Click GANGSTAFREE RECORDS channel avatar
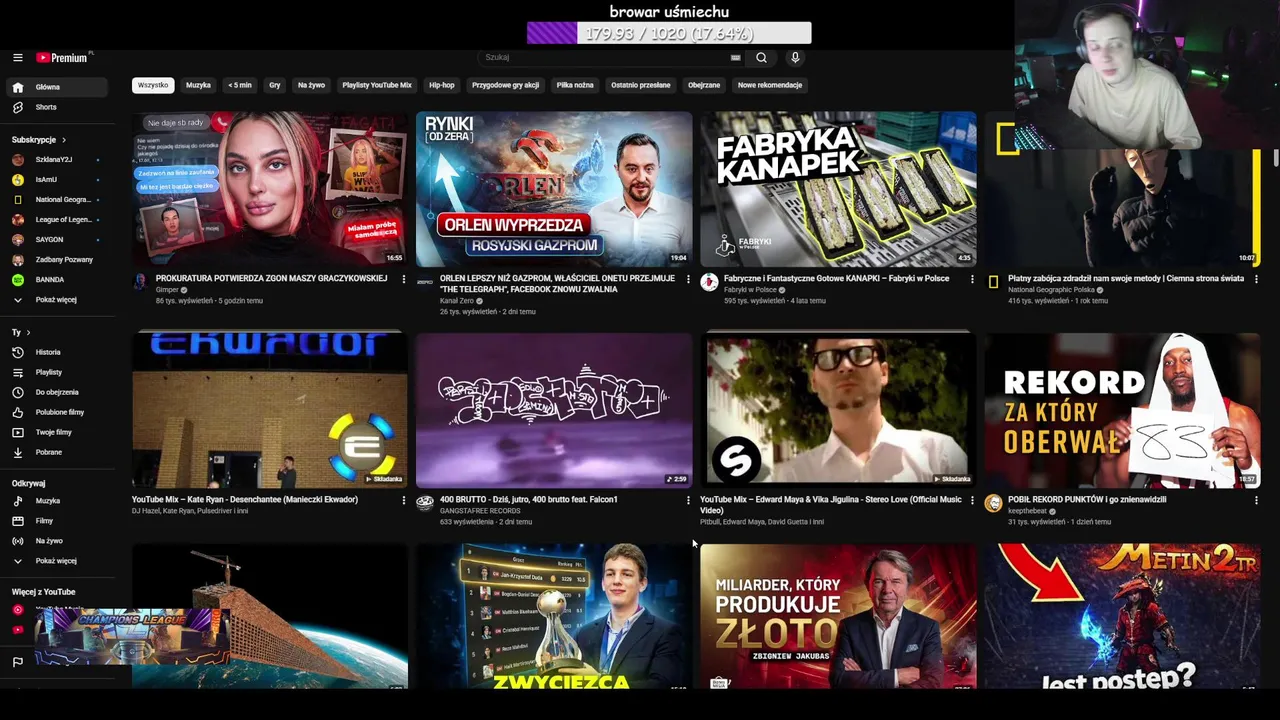 pos(425,503)
